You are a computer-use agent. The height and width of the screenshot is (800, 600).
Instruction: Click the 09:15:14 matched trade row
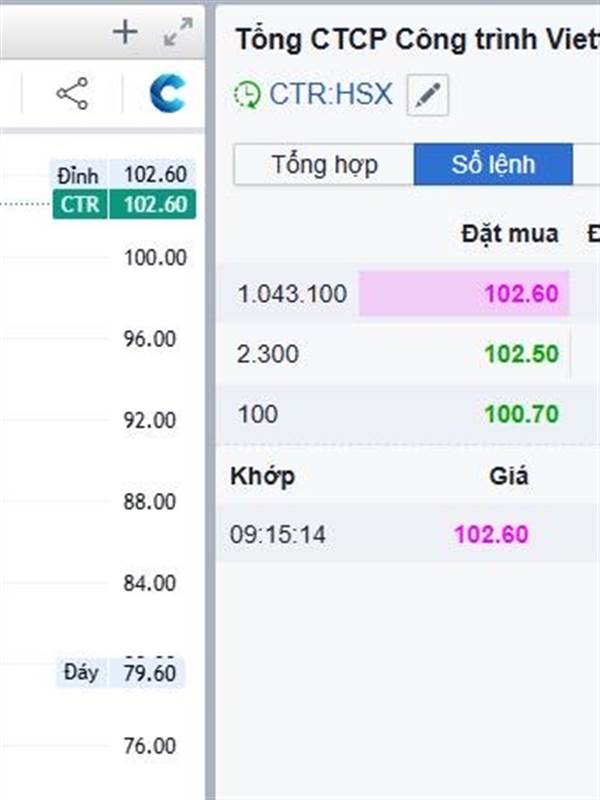(278, 535)
